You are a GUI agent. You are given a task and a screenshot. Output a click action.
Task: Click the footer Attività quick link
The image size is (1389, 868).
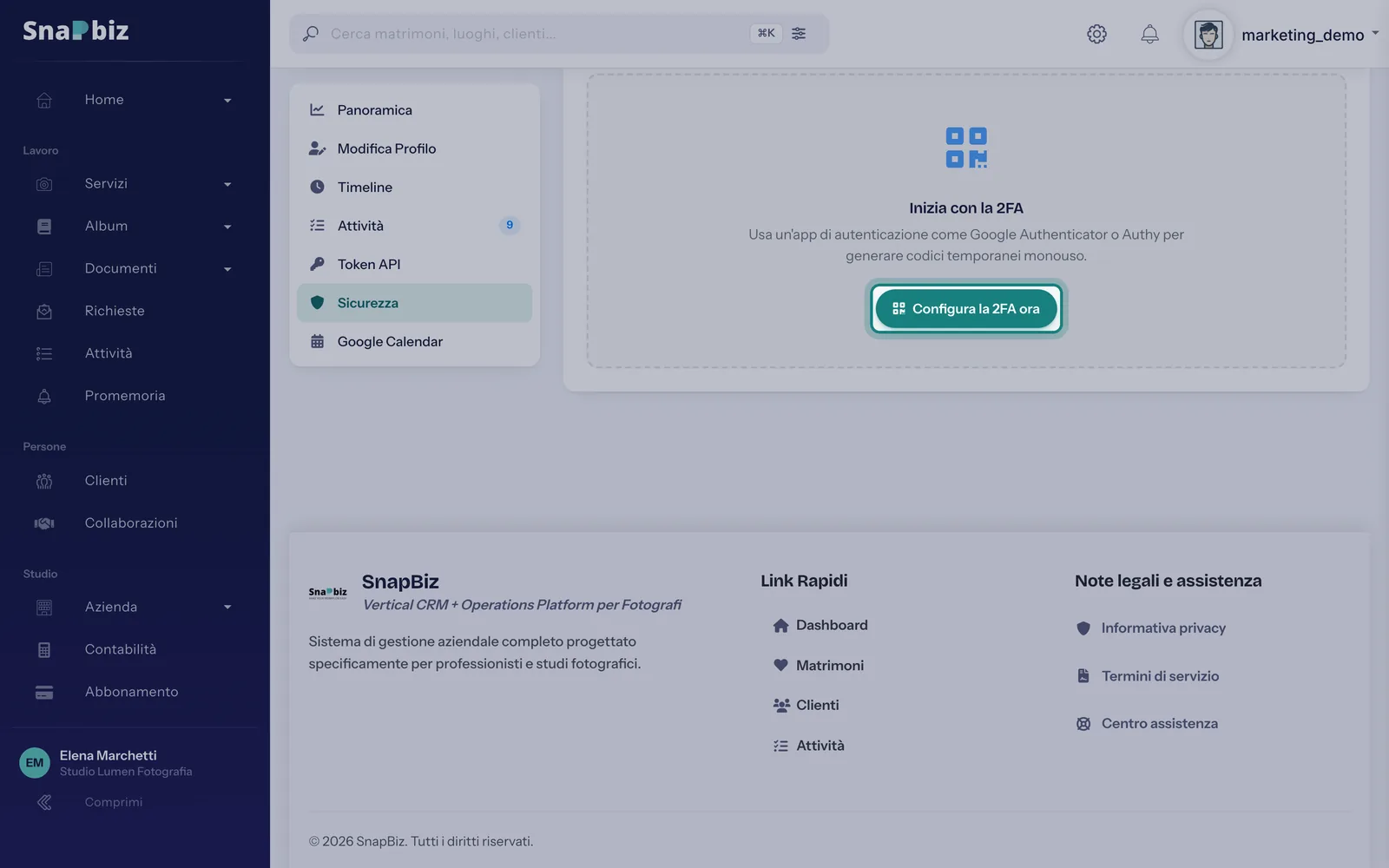click(x=808, y=746)
